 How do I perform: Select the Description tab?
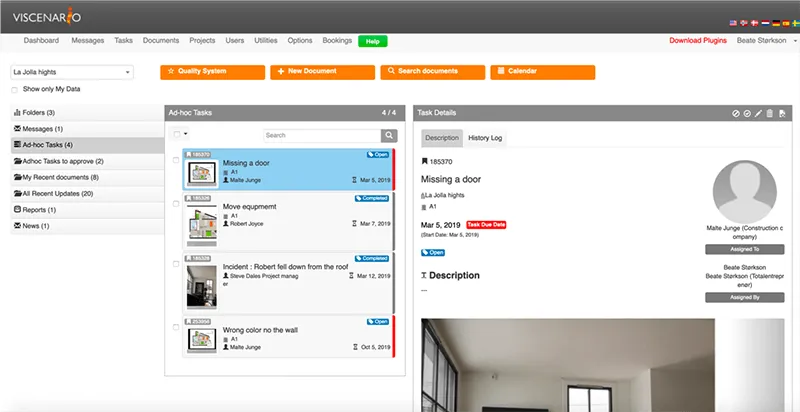[x=442, y=138]
